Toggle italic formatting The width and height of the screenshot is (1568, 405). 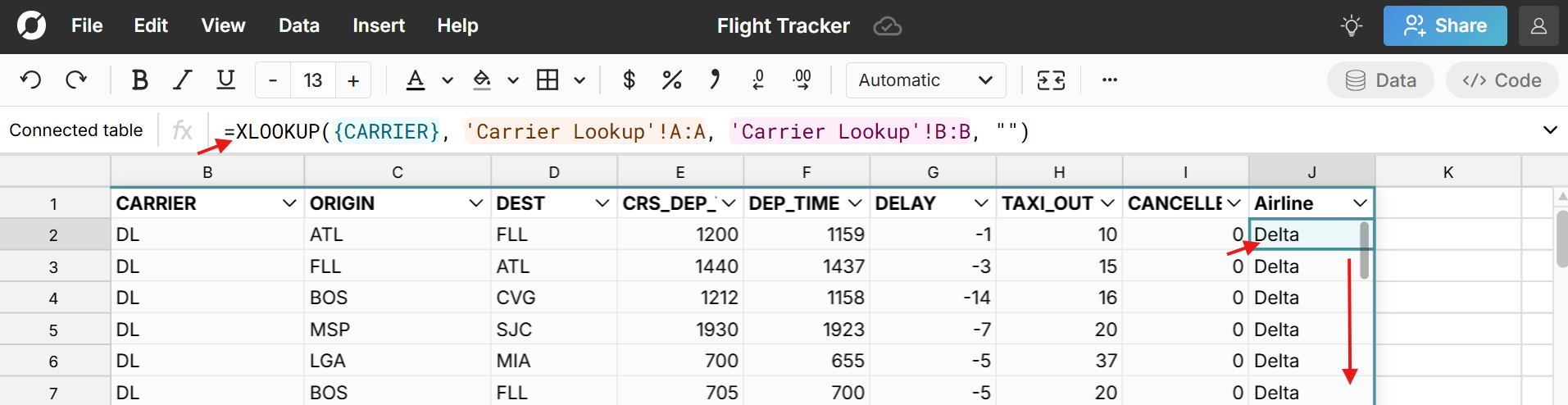(x=182, y=80)
